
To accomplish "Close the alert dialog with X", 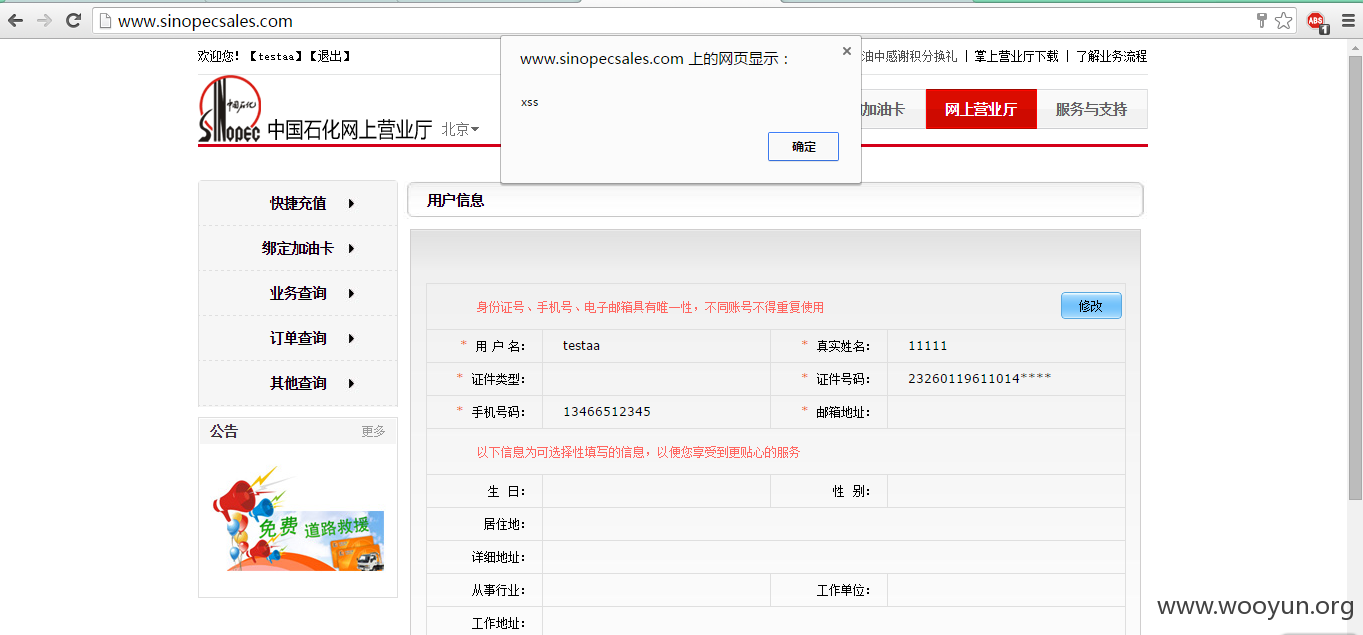I will (x=847, y=51).
